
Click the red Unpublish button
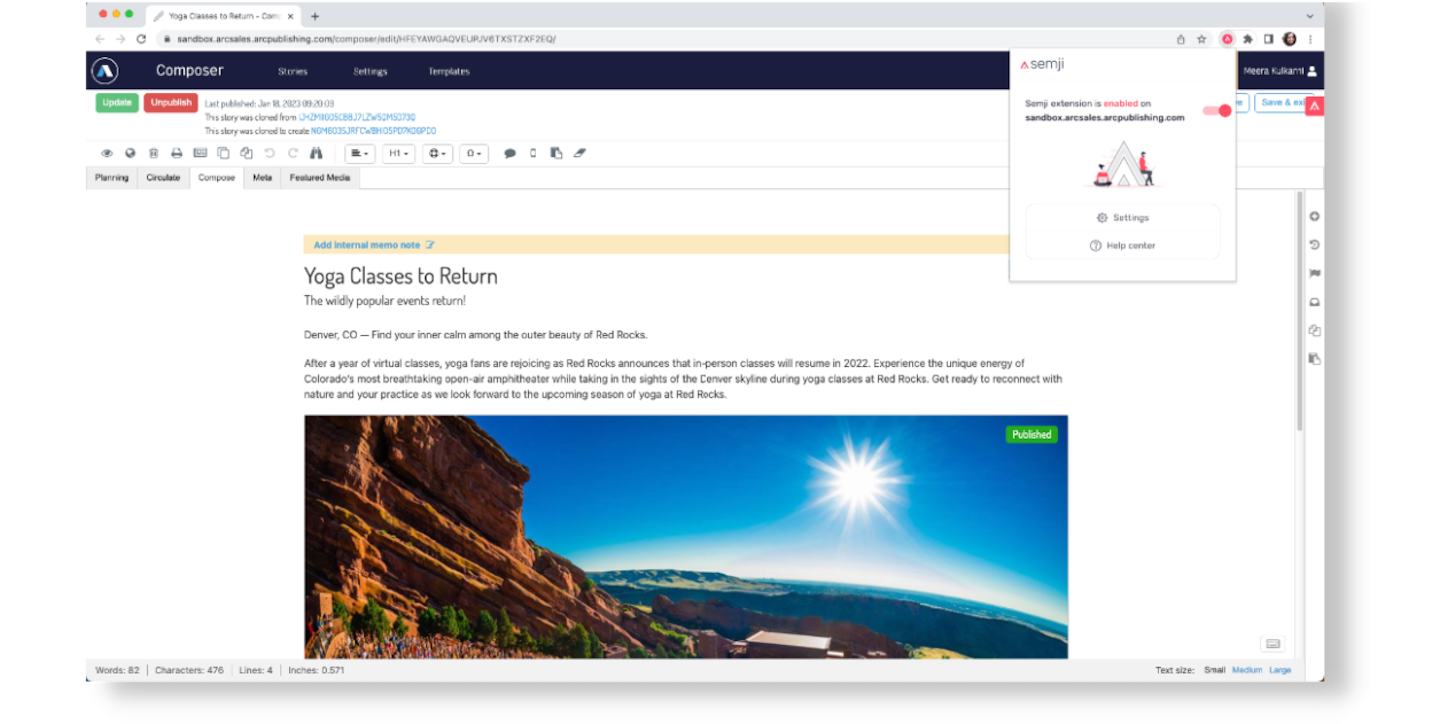pyautogui.click(x=171, y=103)
